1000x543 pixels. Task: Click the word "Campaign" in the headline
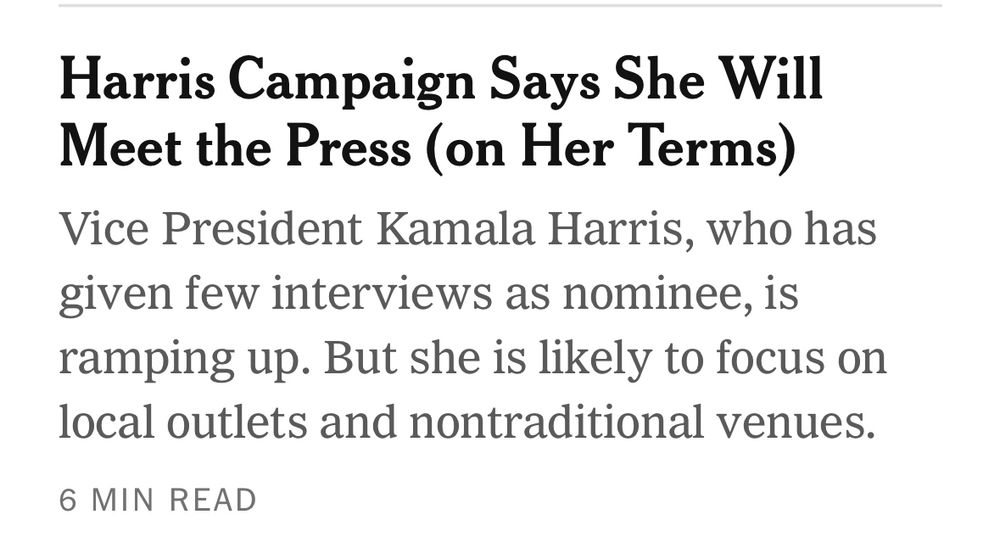click(352, 82)
